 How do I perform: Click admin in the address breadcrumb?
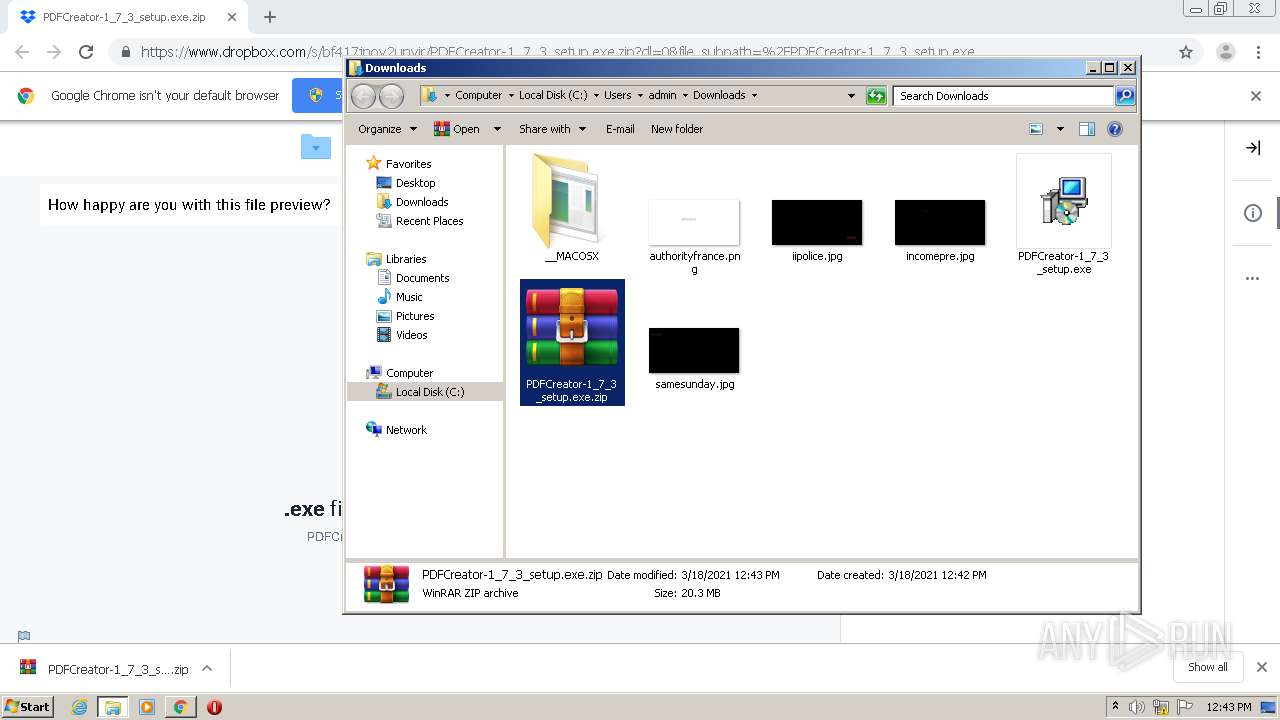click(x=662, y=96)
